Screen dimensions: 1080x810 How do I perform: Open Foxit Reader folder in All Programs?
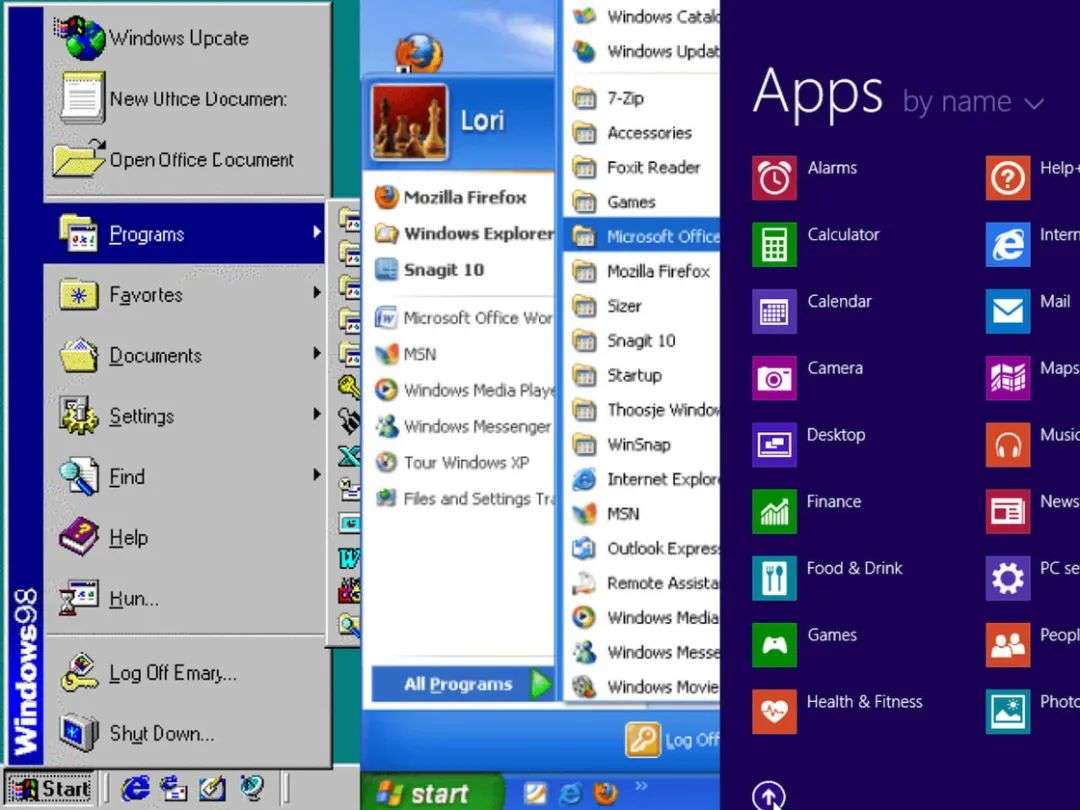(x=642, y=167)
